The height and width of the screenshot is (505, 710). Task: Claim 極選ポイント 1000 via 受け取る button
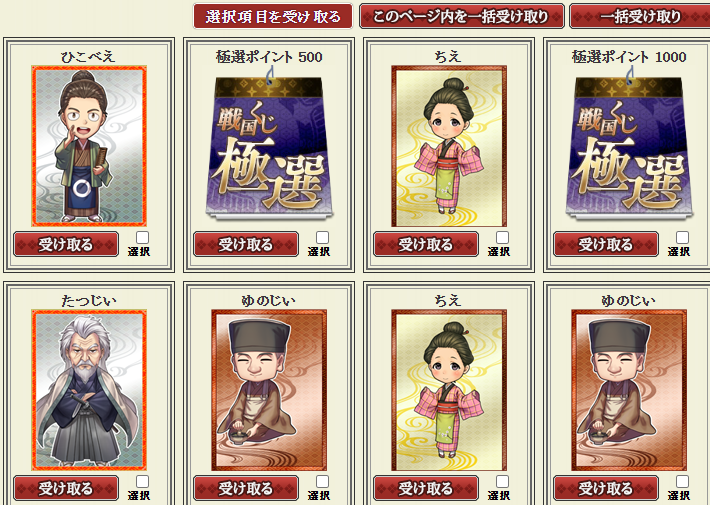pos(606,245)
